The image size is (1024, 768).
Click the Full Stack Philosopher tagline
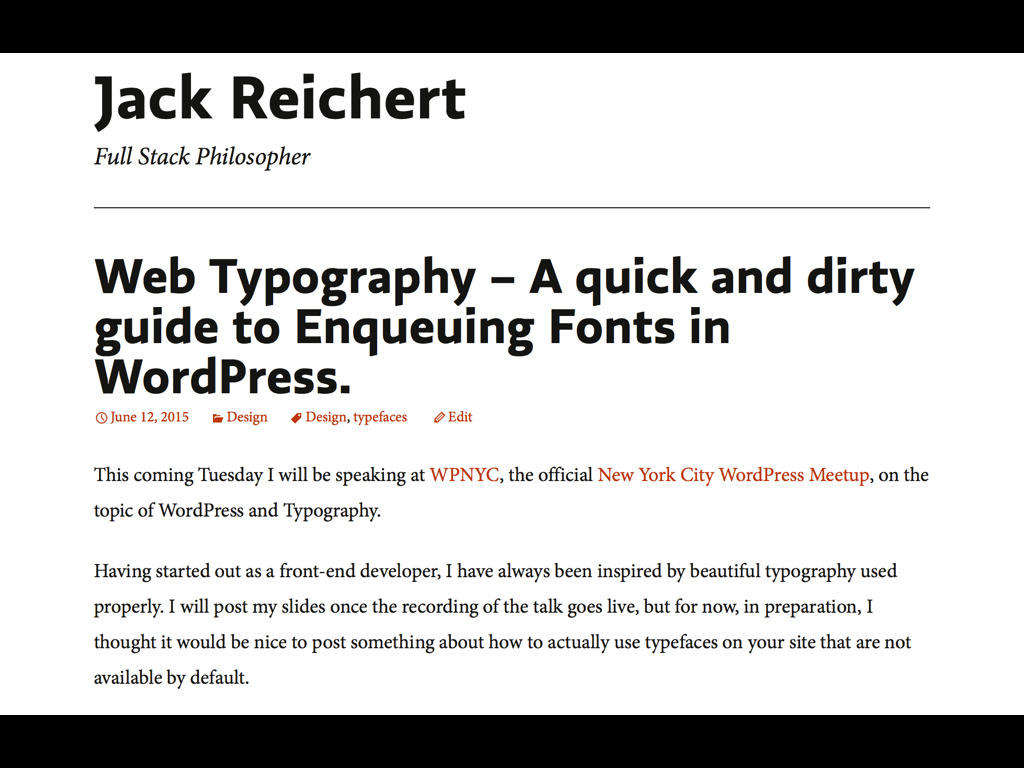click(x=202, y=157)
